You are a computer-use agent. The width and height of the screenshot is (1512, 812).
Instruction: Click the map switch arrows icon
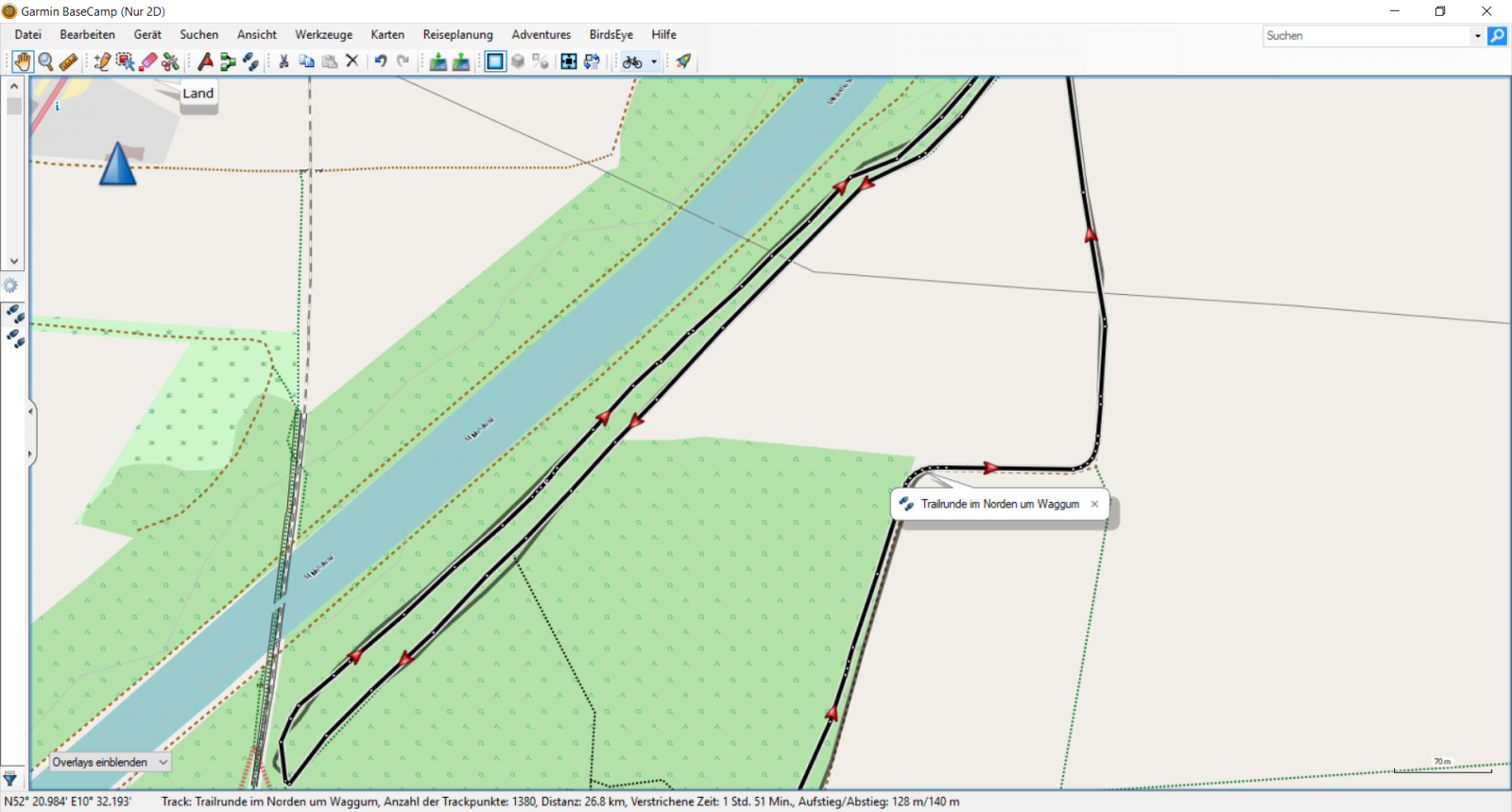coord(592,61)
